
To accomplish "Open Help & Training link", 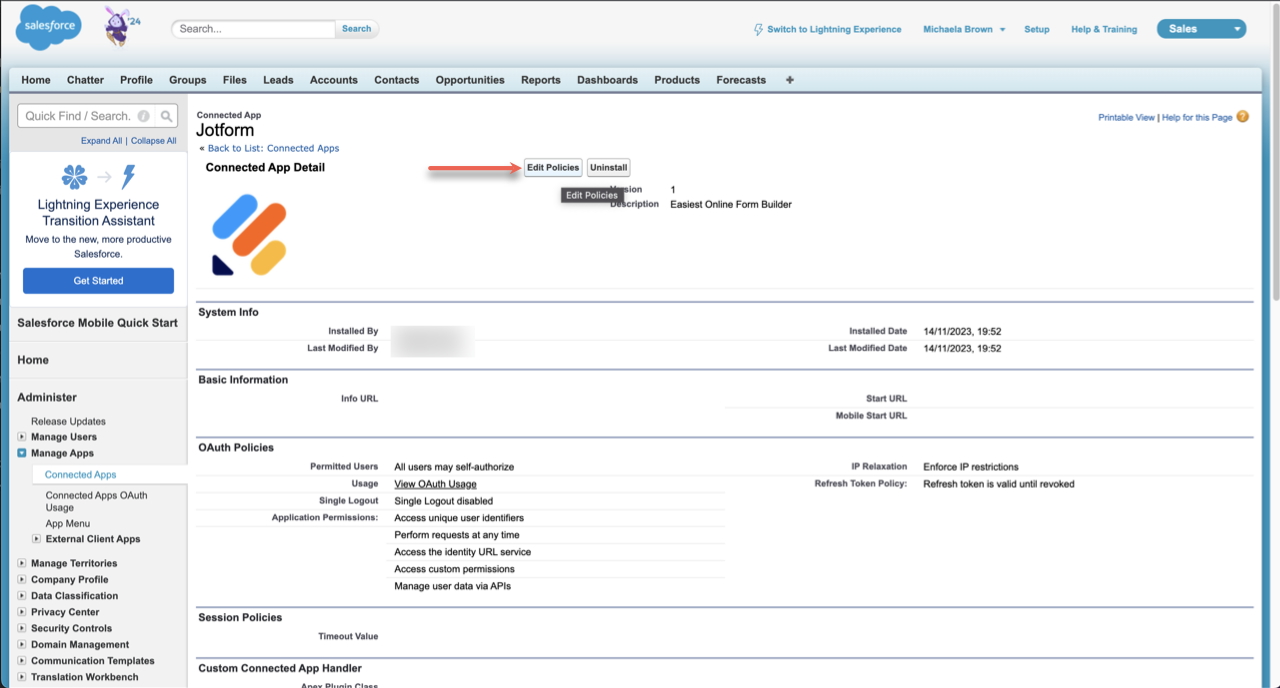I will [1104, 29].
